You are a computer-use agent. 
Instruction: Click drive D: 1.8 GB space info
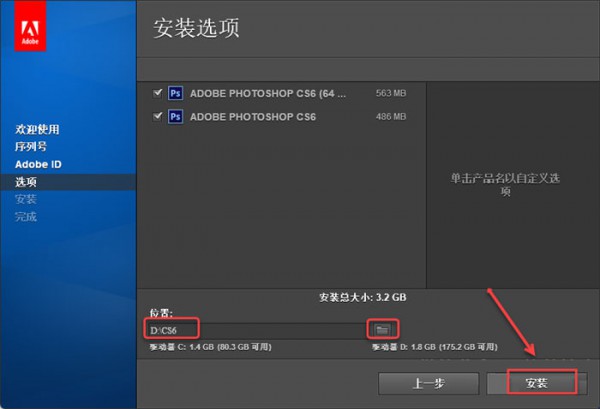coord(435,347)
